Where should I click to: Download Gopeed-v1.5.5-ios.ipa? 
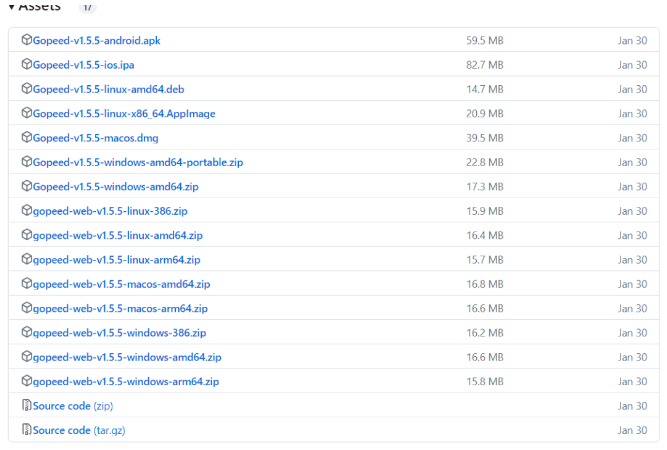pos(83,65)
